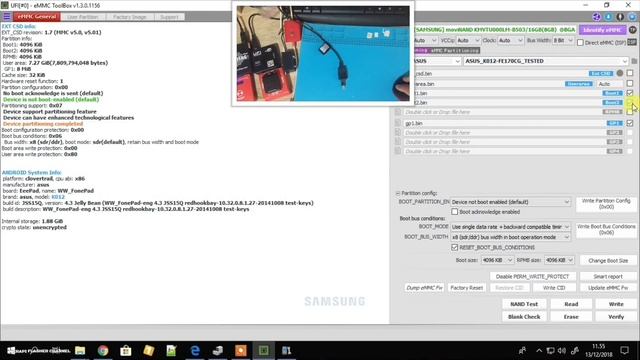
Task: Click the file icon in the GP2 row
Action: (398, 132)
